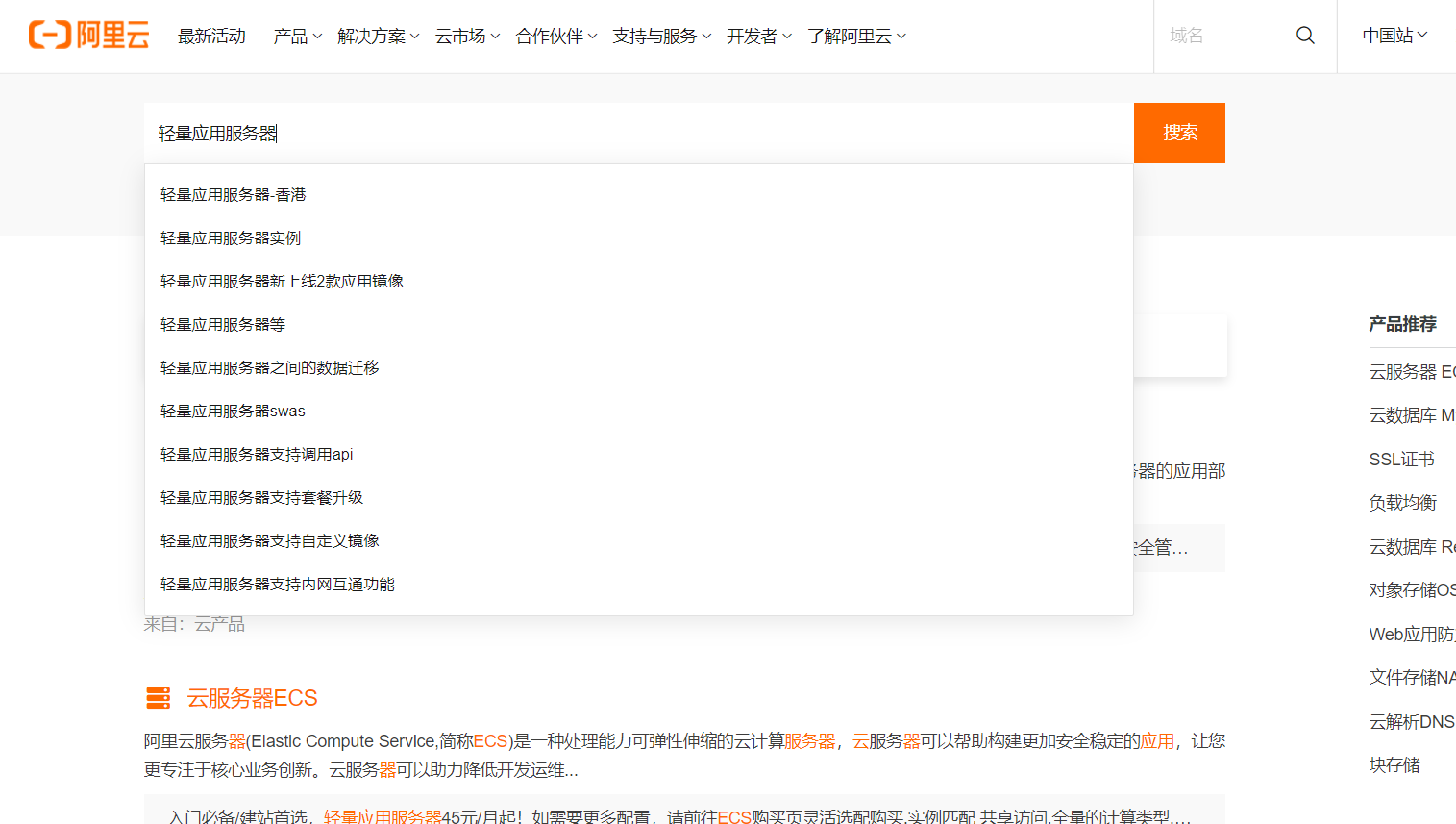Click the orange 搜索 button
Viewport: 1456px width, 824px height.
click(1179, 133)
